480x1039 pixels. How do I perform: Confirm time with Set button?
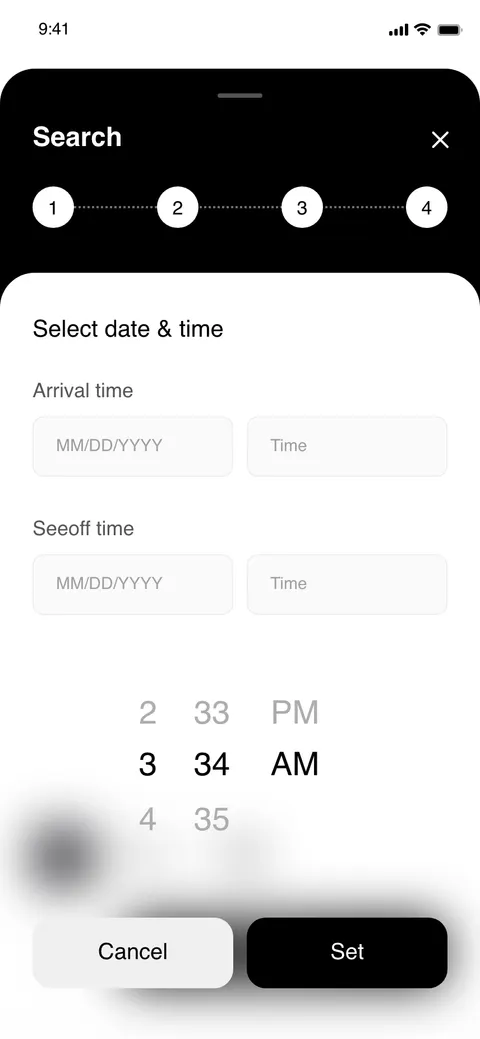347,952
